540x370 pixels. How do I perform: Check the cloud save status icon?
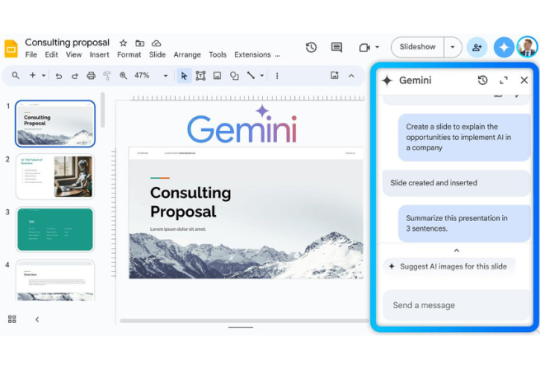pos(156,43)
